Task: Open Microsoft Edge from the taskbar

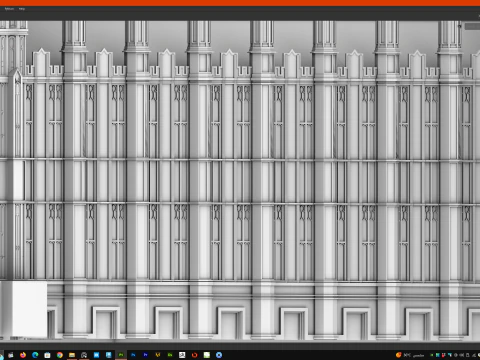Action: [35, 355]
